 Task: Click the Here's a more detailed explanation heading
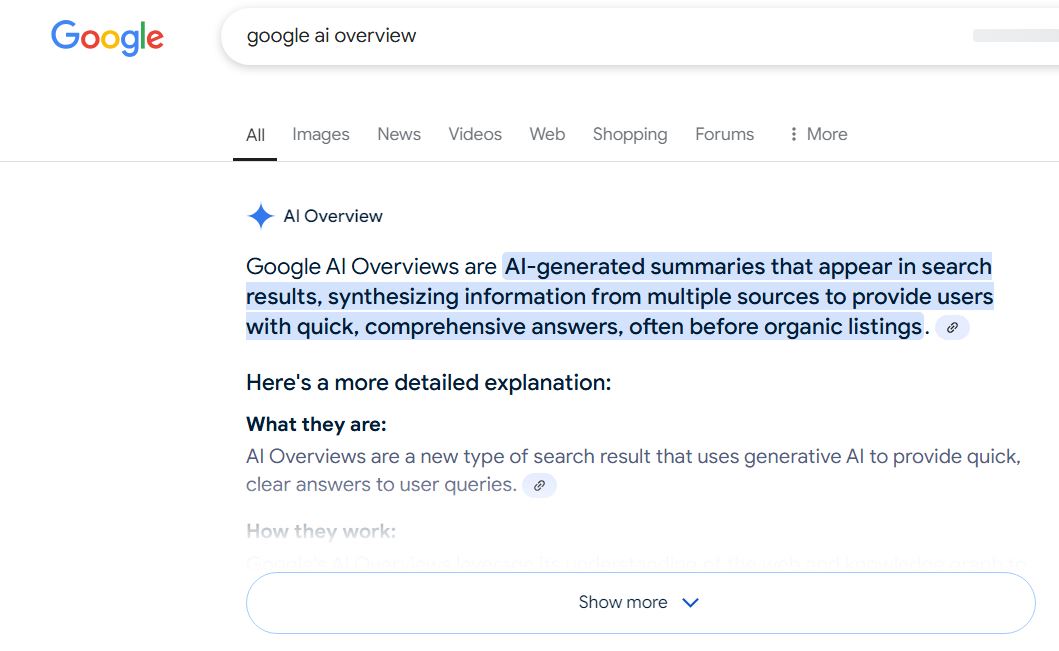428,383
